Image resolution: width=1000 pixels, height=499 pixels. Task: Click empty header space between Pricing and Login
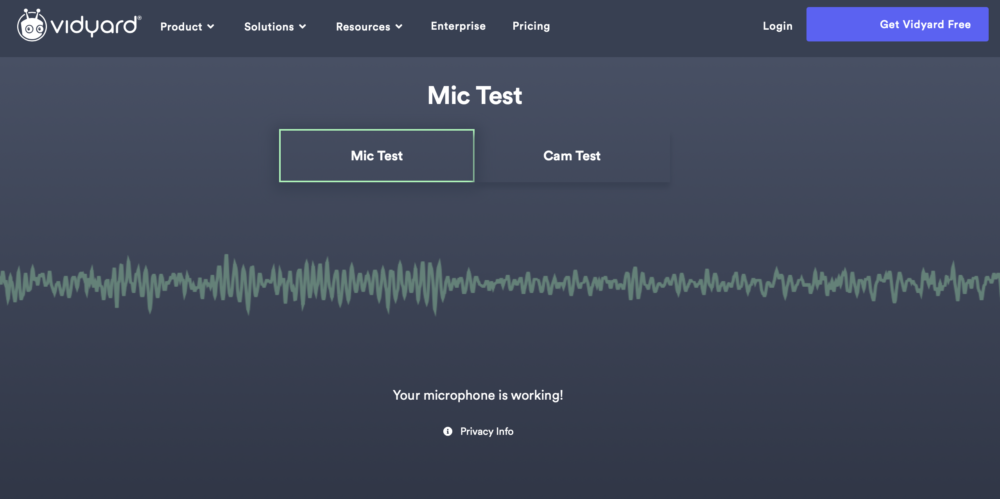click(657, 27)
